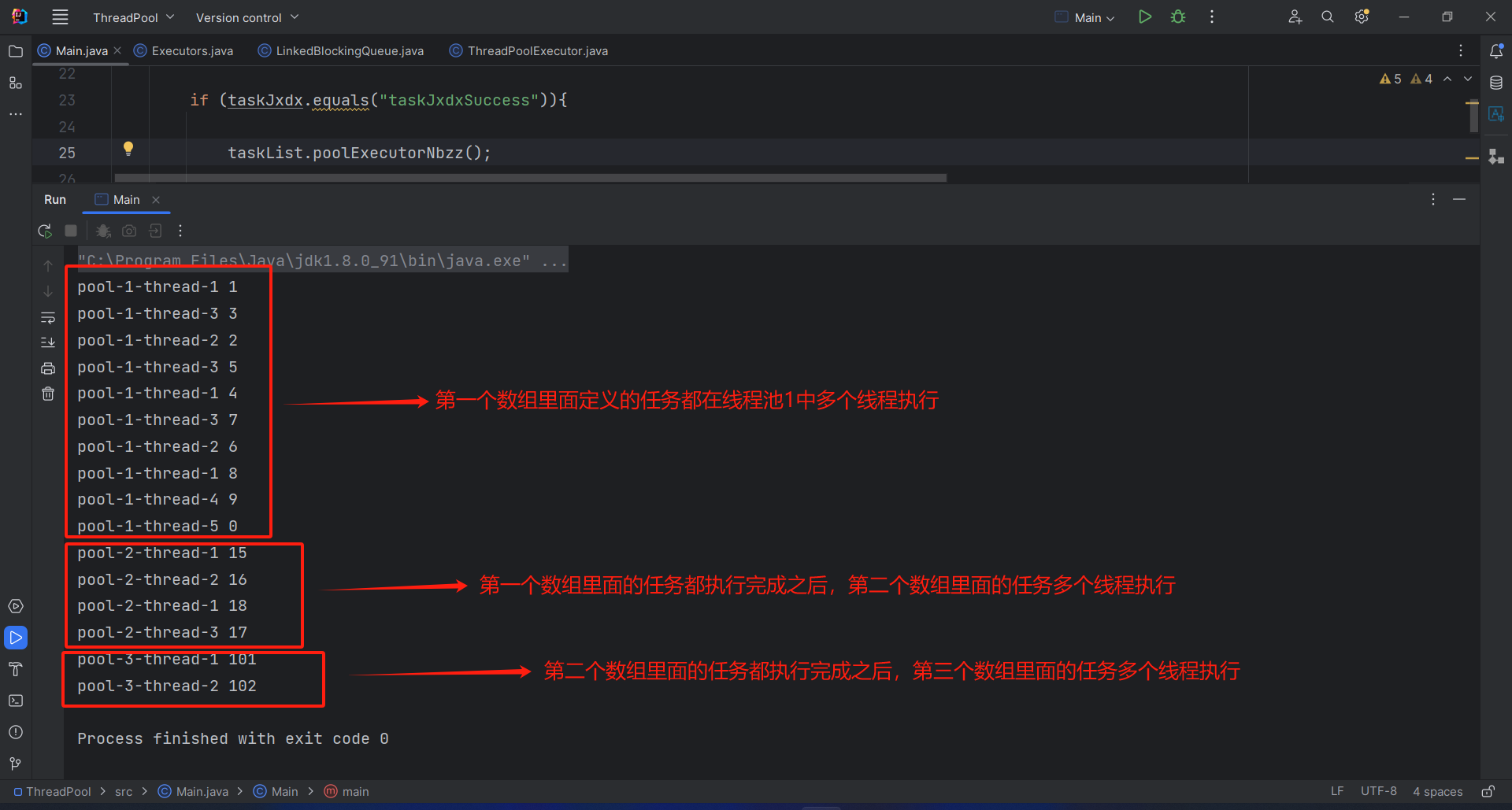This screenshot has width=1512, height=810.
Task: Open the Structure tool window icon
Action: click(x=16, y=83)
